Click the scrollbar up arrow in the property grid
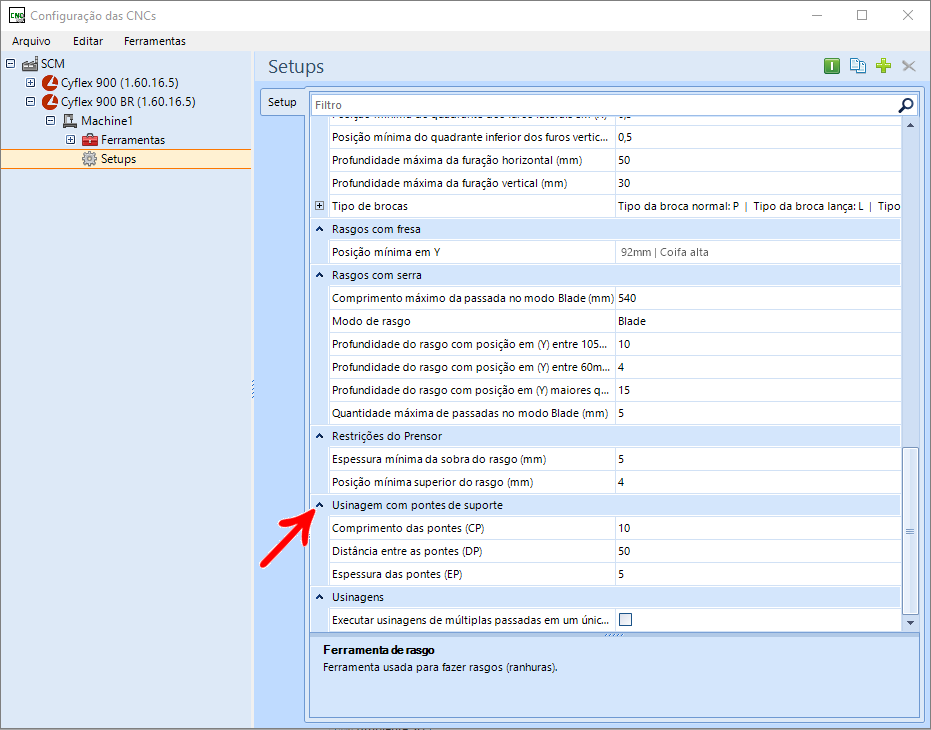The width and height of the screenshot is (931, 730). (x=910, y=125)
